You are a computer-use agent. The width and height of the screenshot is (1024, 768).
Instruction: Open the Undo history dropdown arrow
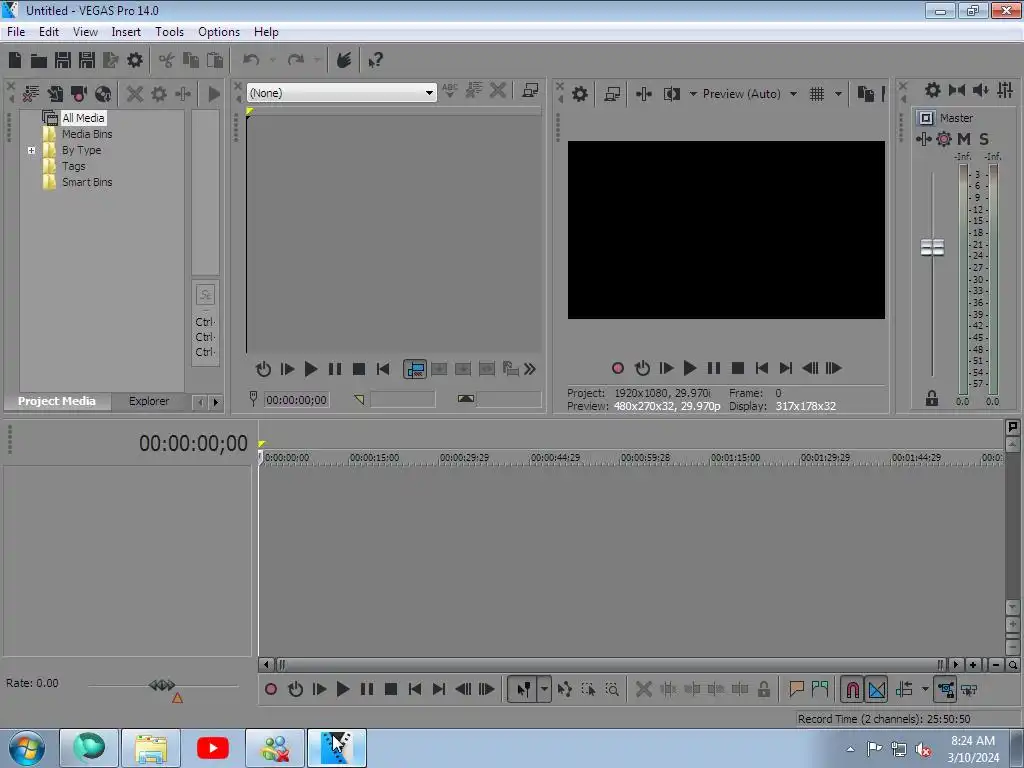273,60
